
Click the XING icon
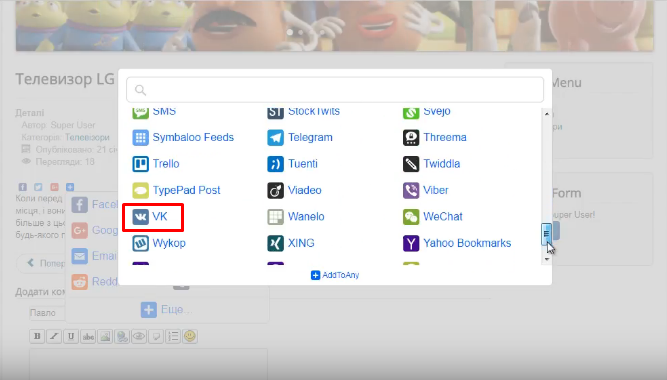pyautogui.click(x=276, y=243)
